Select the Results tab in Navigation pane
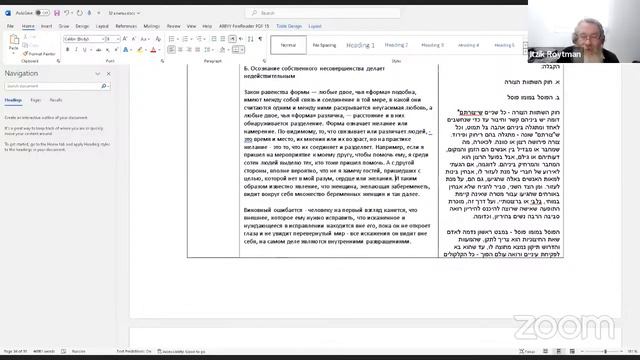The width and height of the screenshot is (640, 360). (x=56, y=100)
